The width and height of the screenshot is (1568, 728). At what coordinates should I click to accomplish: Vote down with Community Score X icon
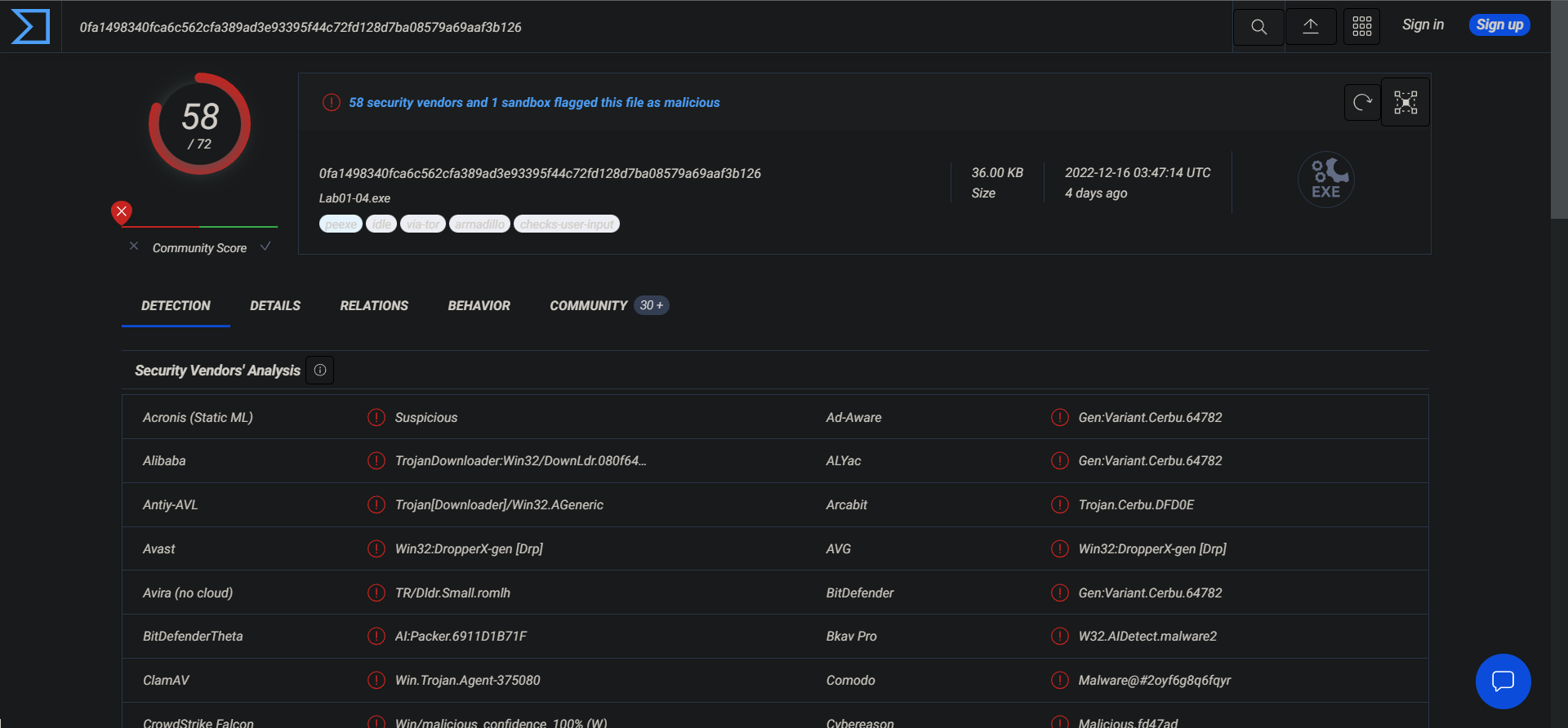pos(134,246)
